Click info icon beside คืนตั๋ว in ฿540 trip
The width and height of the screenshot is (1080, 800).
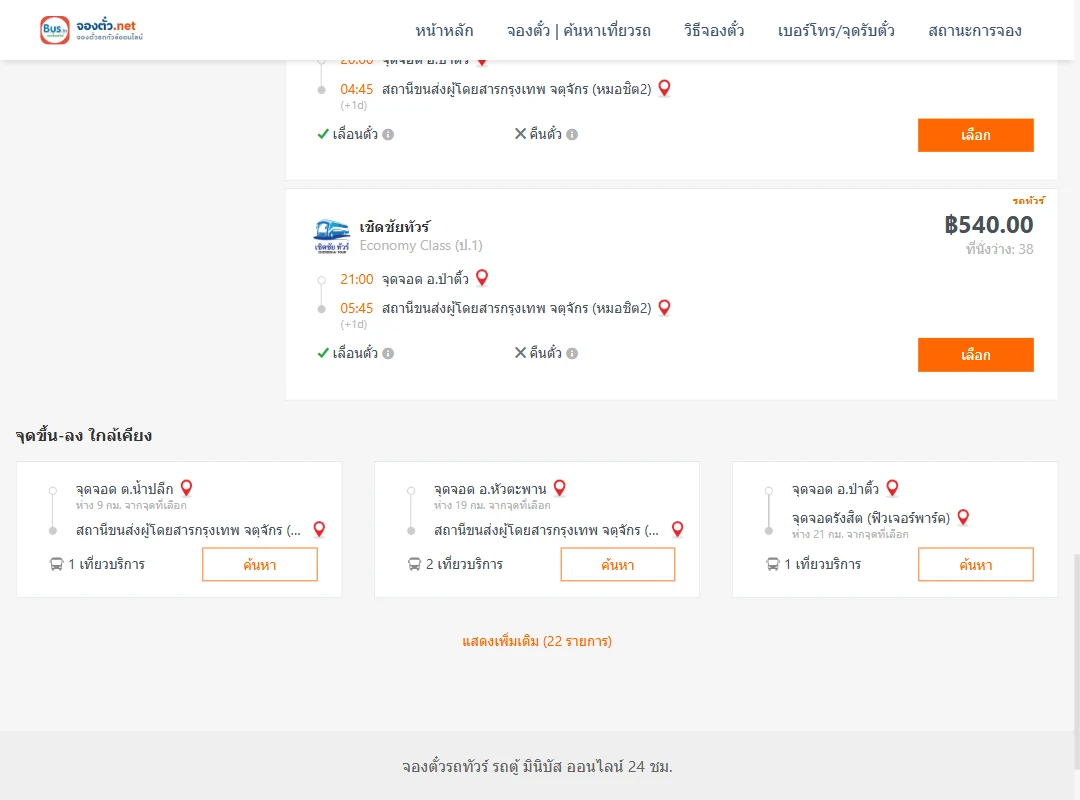572,353
